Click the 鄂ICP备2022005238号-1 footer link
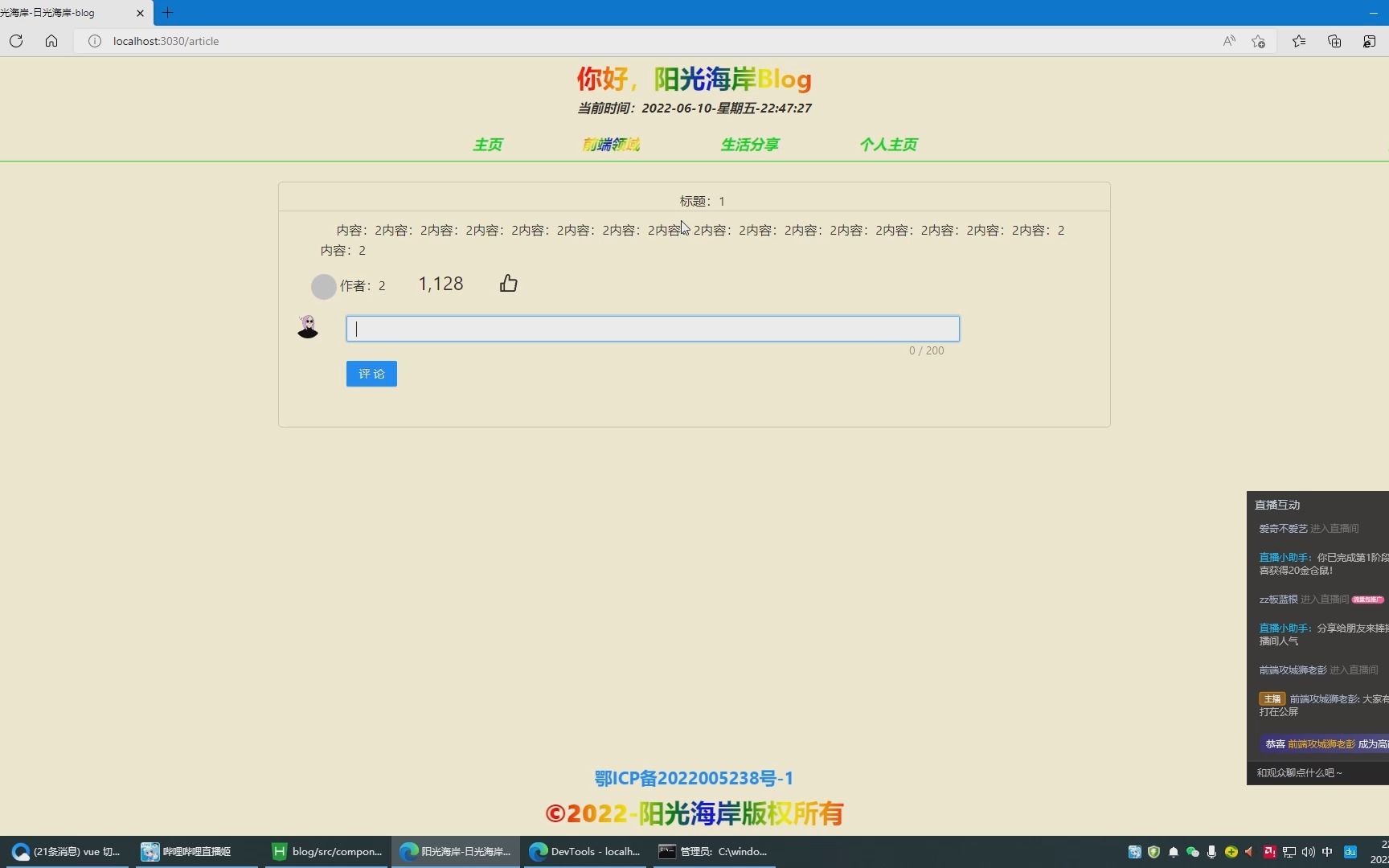Screen dimensions: 1389x868 point(693,778)
